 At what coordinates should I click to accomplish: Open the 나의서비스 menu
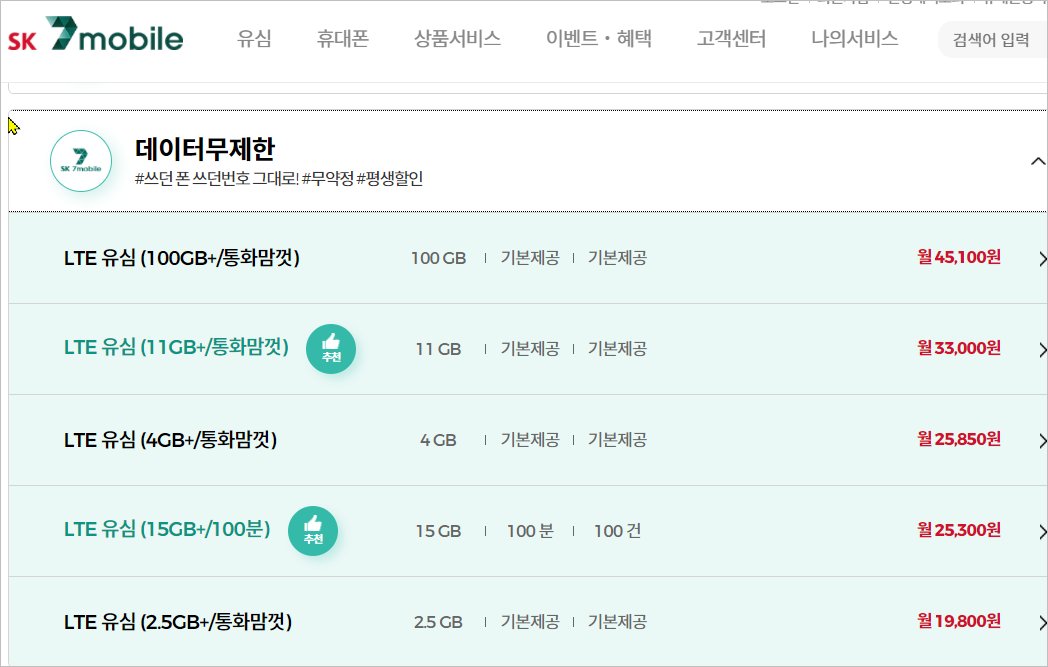[854, 40]
